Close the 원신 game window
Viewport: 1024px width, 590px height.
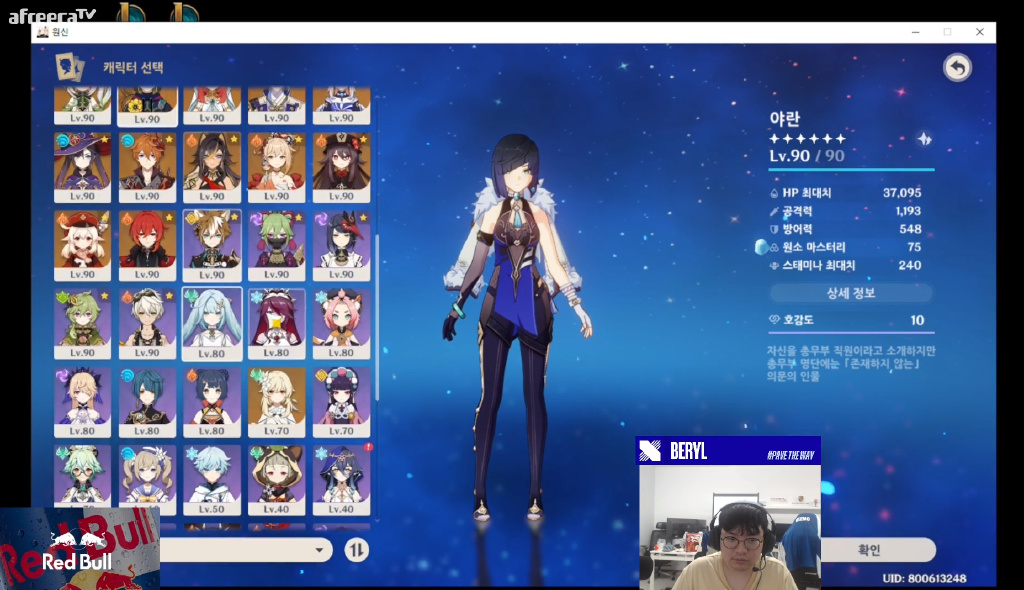pyautogui.click(x=980, y=32)
